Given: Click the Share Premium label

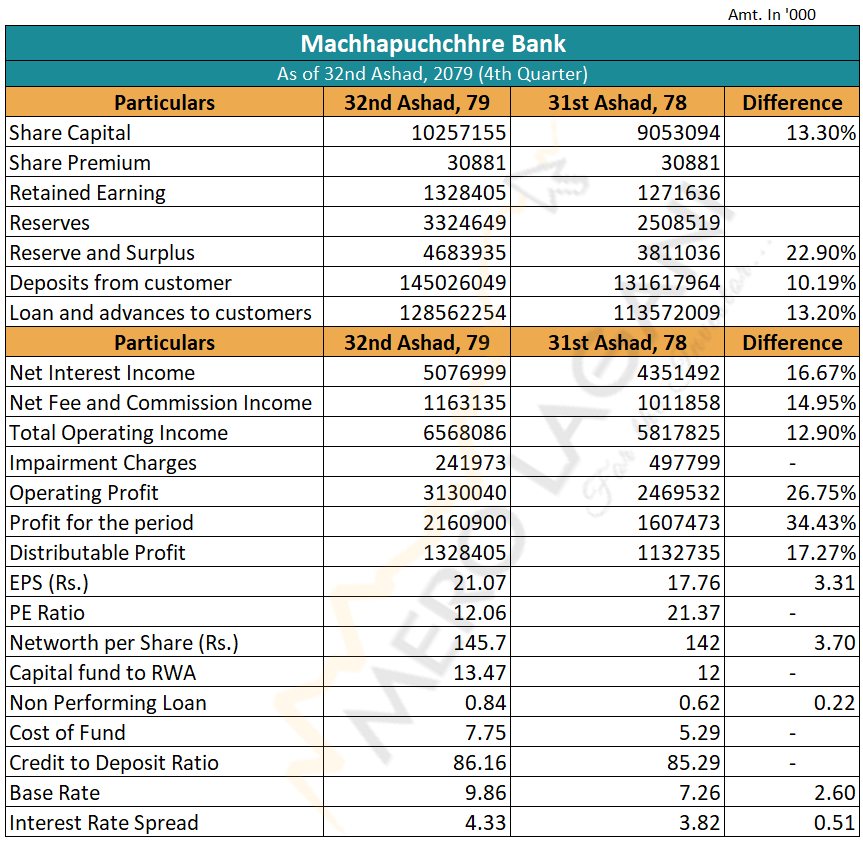Looking at the screenshot, I should [x=80, y=163].
